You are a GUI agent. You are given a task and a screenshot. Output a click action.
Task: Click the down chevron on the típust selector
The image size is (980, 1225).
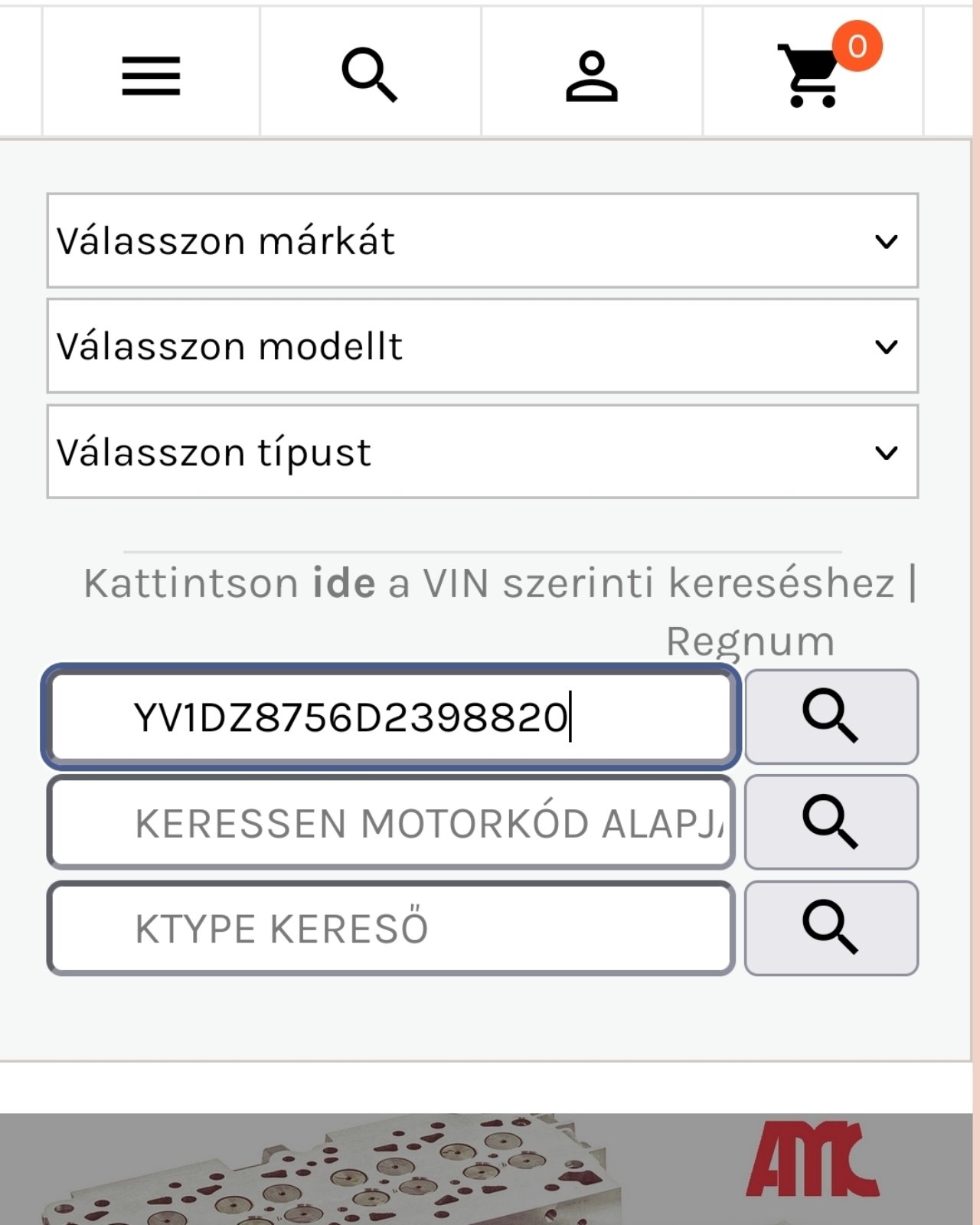click(886, 452)
